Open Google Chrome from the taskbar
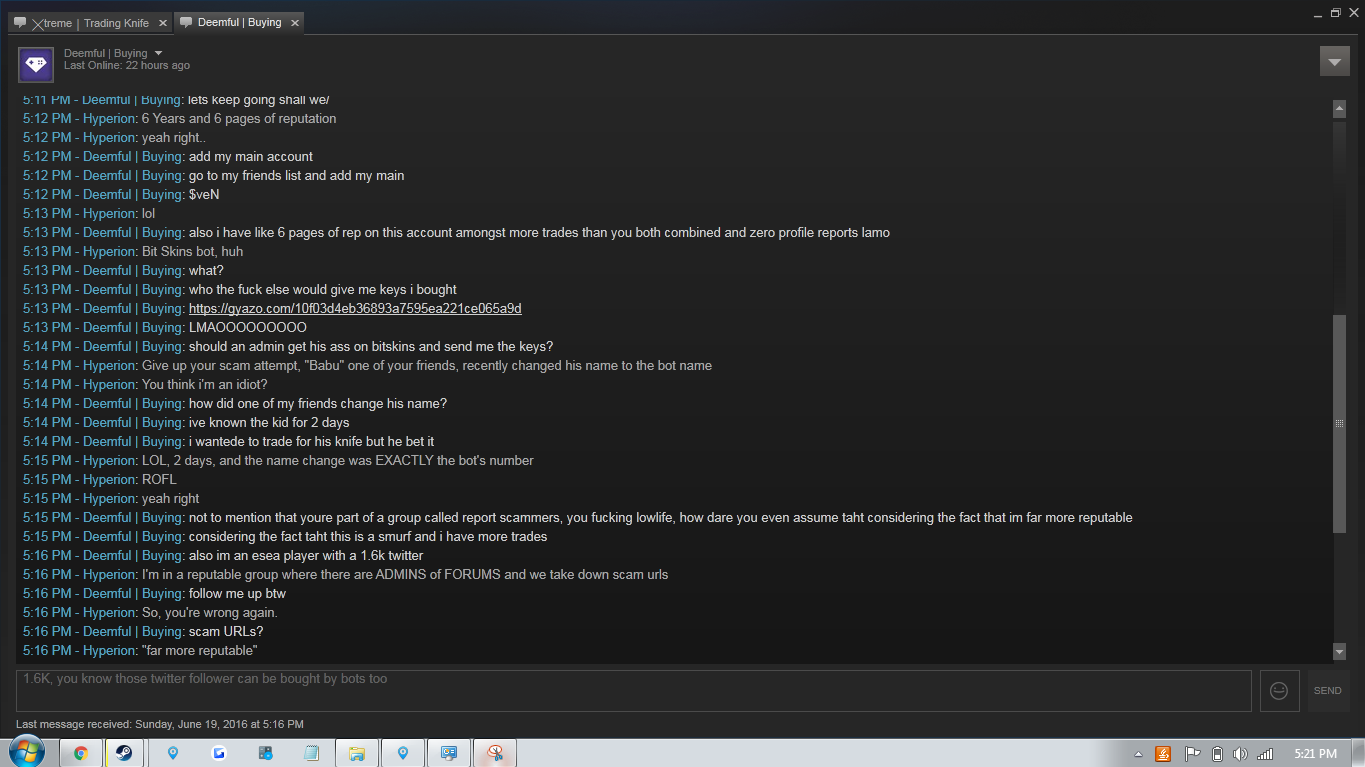This screenshot has width=1365, height=767. [81, 753]
